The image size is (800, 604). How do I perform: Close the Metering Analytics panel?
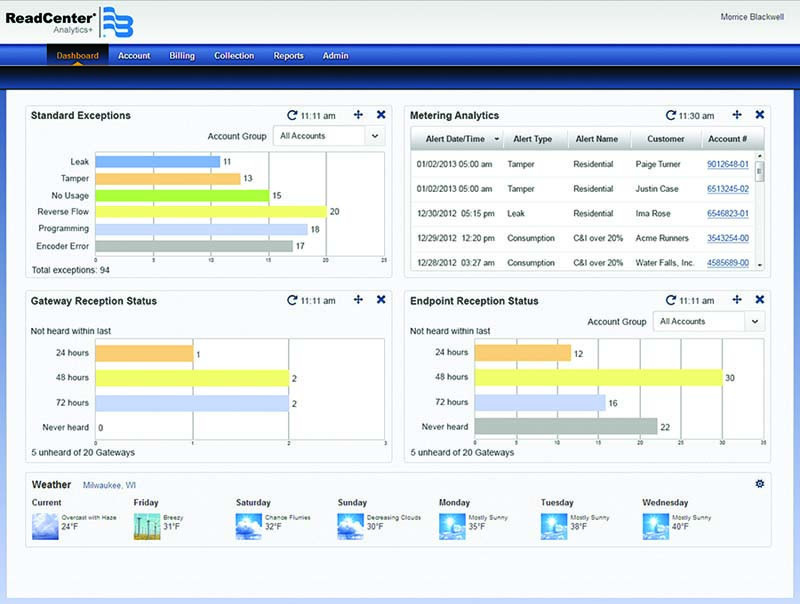tap(759, 116)
